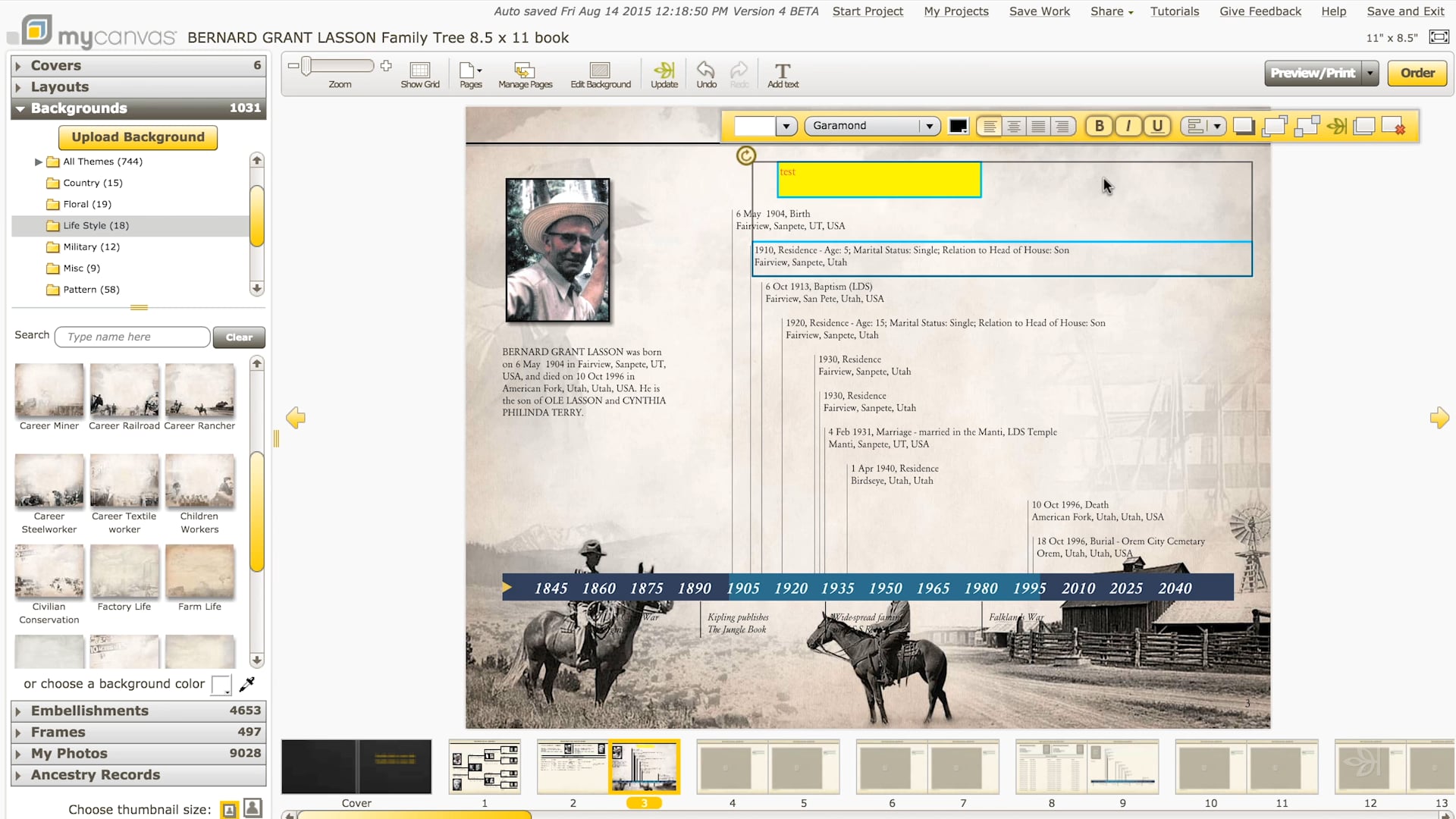Expand the Embellishments panel
The width and height of the screenshot is (1456, 819).
click(x=89, y=711)
